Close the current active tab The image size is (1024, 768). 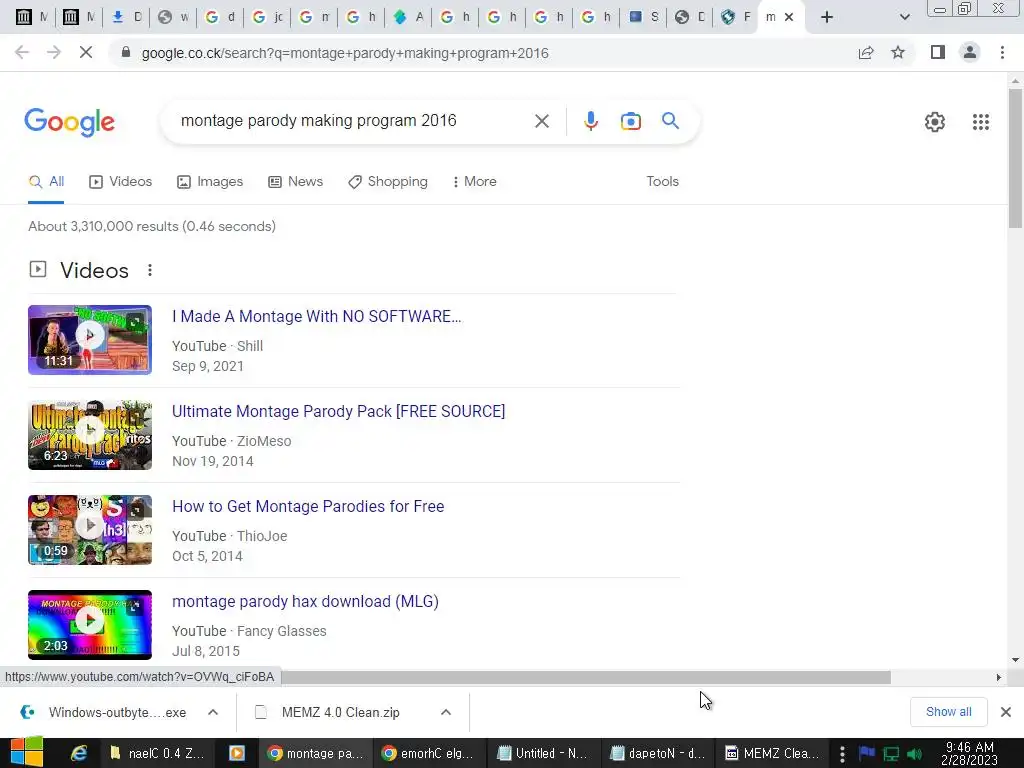789,17
